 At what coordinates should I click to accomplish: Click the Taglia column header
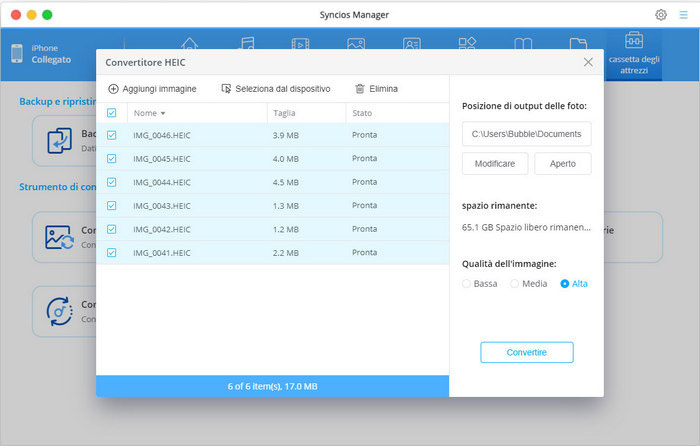pyautogui.click(x=284, y=113)
